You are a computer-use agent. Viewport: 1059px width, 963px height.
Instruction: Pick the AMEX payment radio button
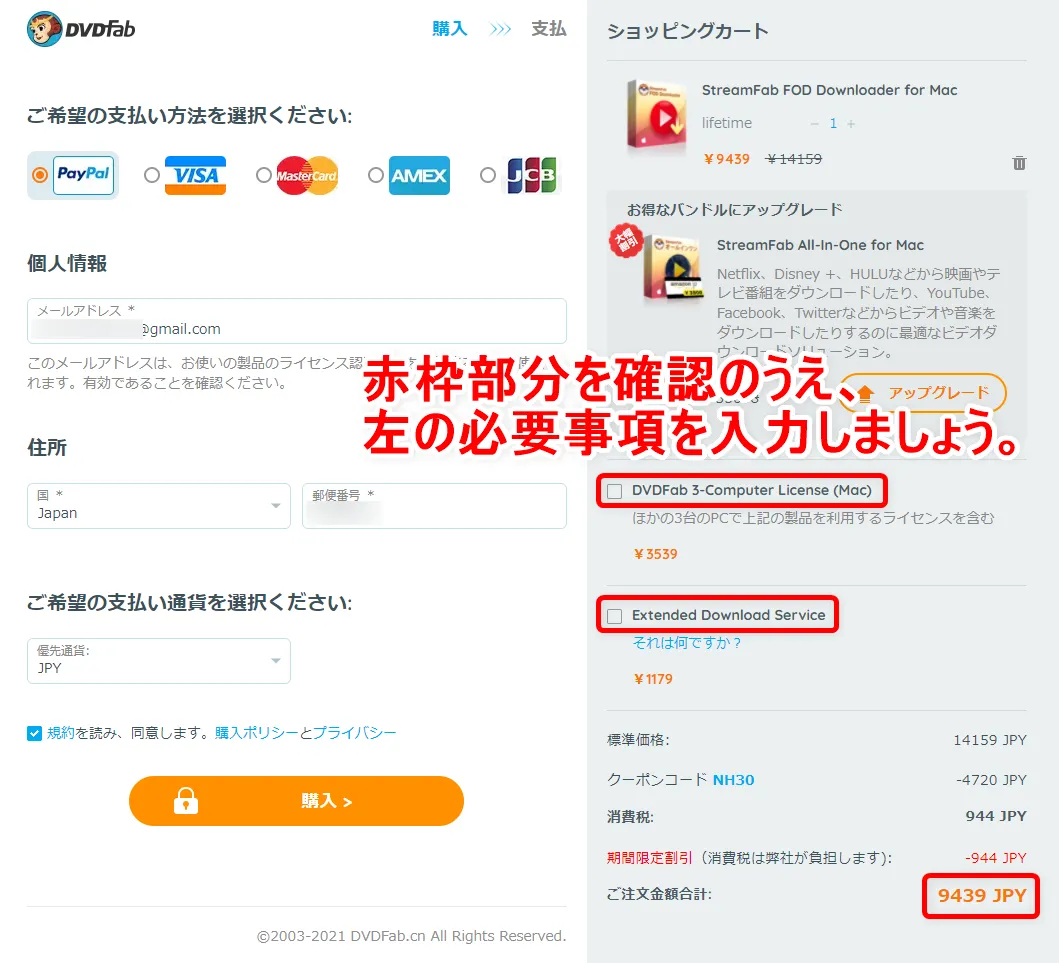click(x=376, y=176)
